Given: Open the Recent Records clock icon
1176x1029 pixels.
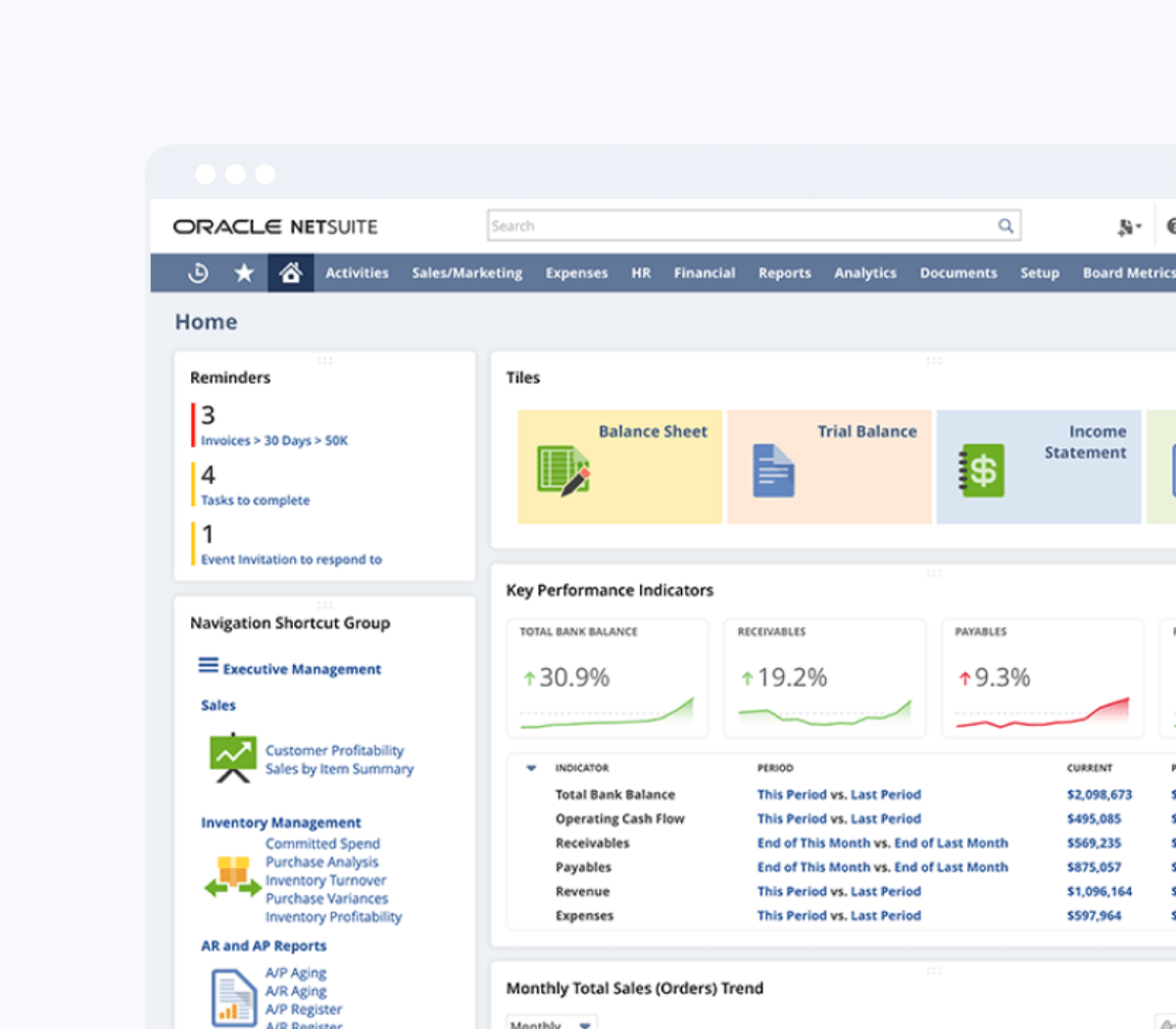Looking at the screenshot, I should coord(198,273).
